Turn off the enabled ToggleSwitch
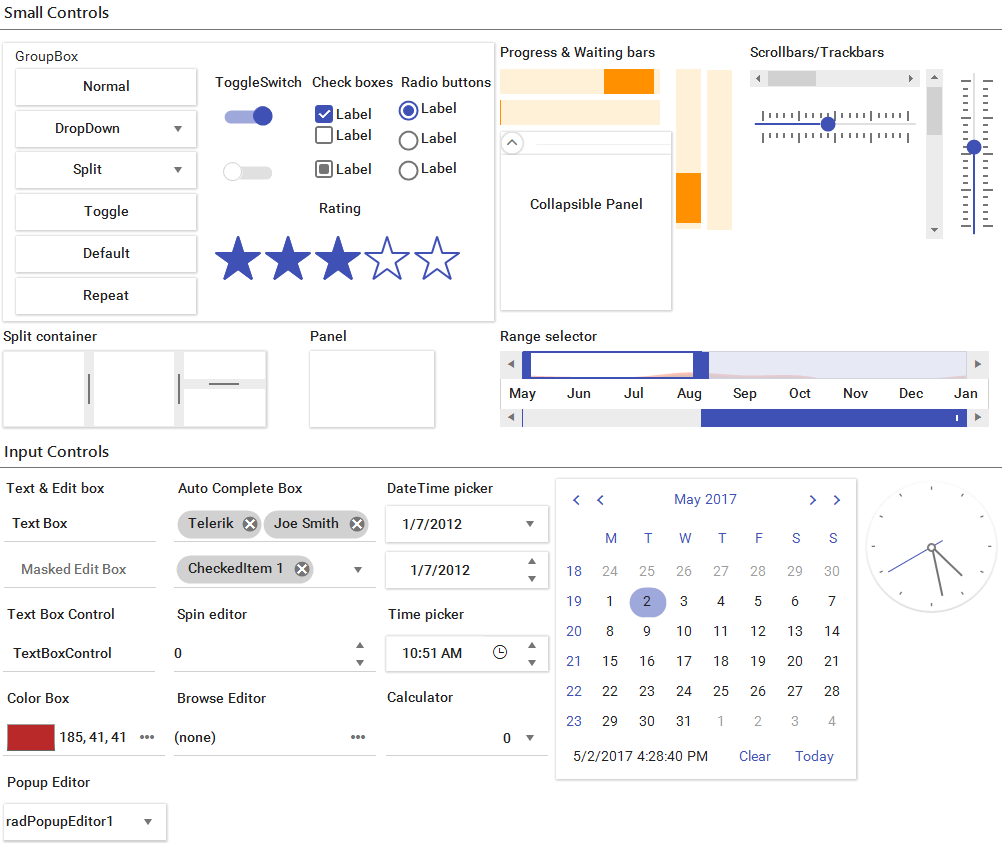Screen dimensions: 1002x843 [249, 116]
